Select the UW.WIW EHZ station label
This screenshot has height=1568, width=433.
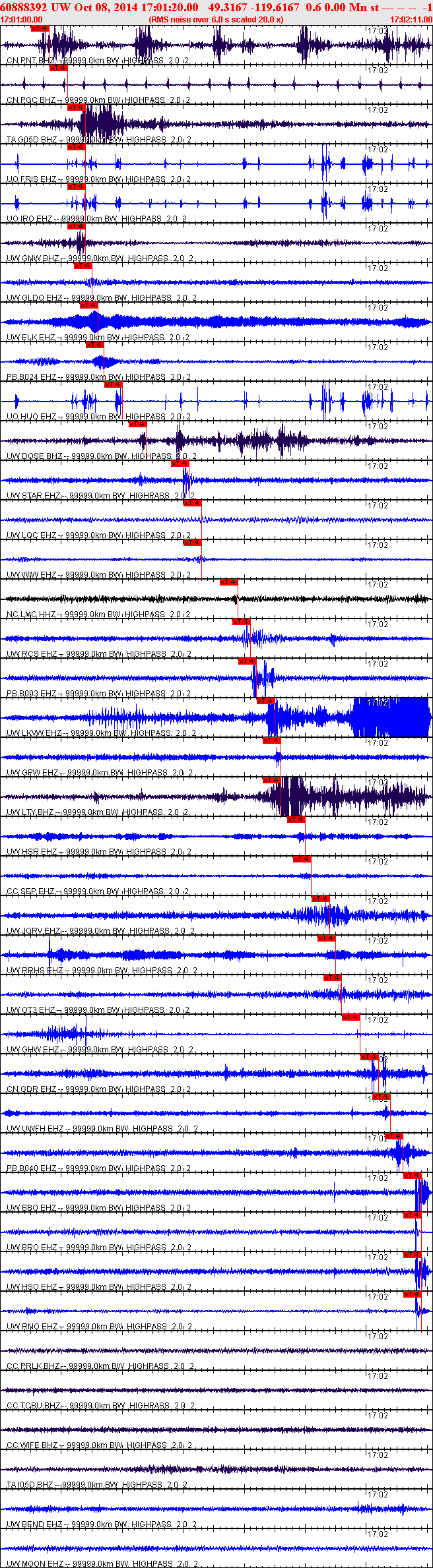coord(32,575)
